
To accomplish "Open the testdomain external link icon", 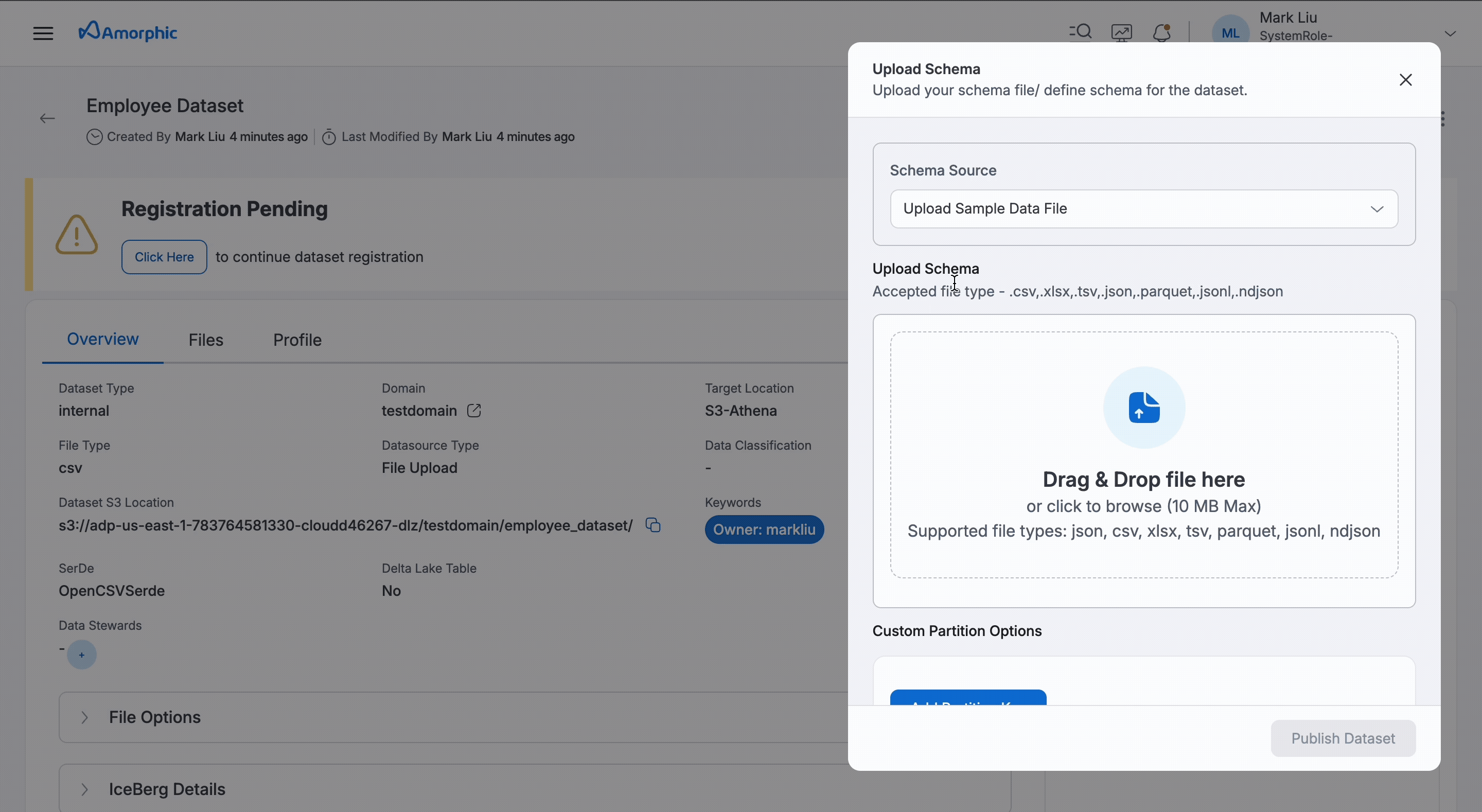I will click(x=474, y=410).
